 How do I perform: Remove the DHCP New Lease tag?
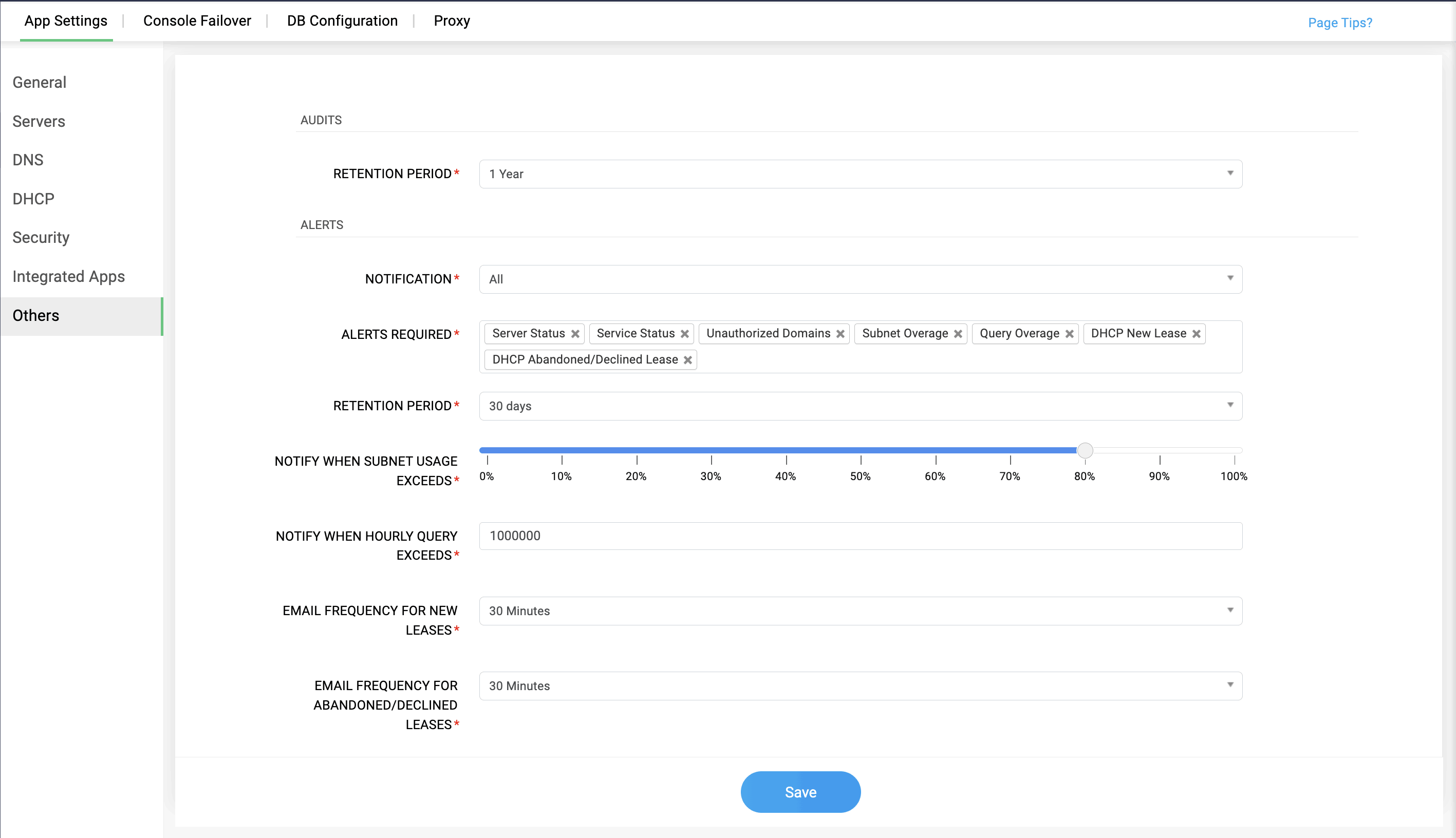[x=1197, y=334]
